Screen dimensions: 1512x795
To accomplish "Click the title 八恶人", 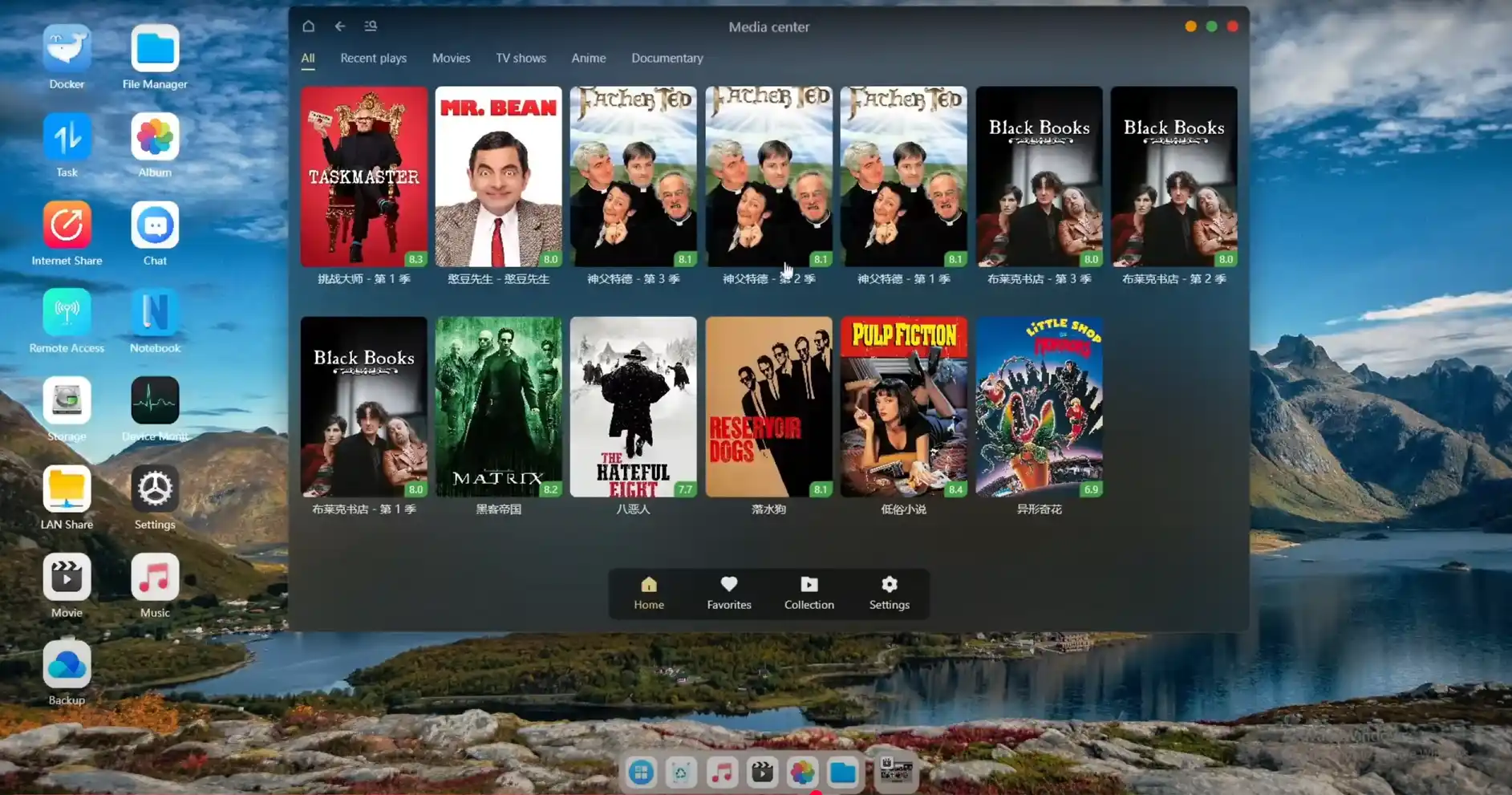I will click(x=633, y=509).
